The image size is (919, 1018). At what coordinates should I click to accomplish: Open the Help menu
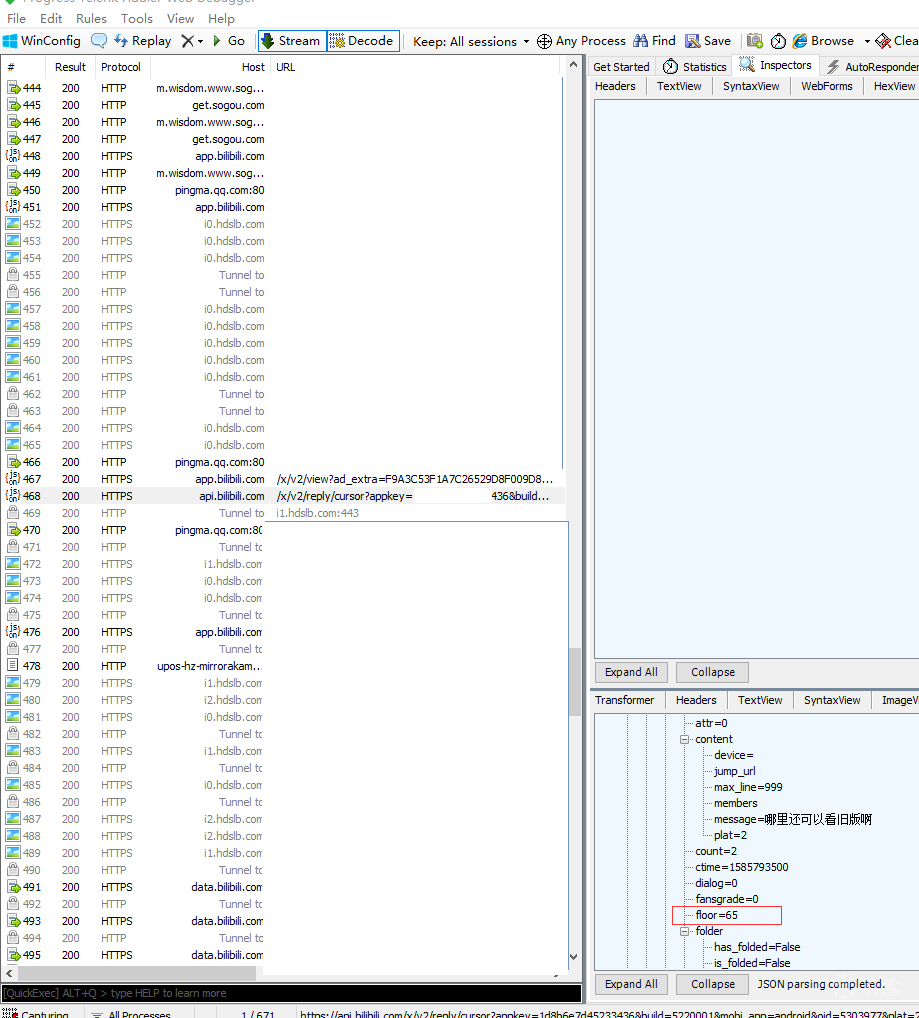221,19
